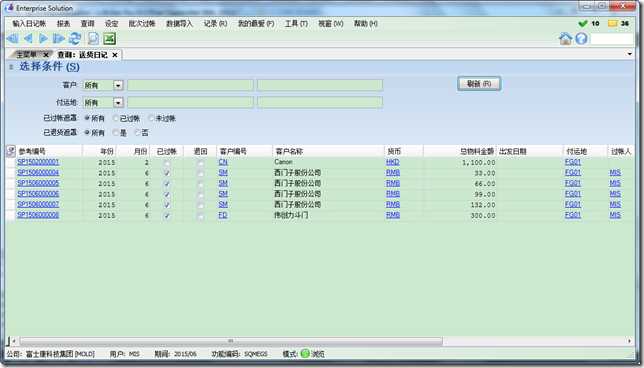The width and height of the screenshot is (644, 368).
Task: Go to home via house icon
Action: click(x=566, y=39)
